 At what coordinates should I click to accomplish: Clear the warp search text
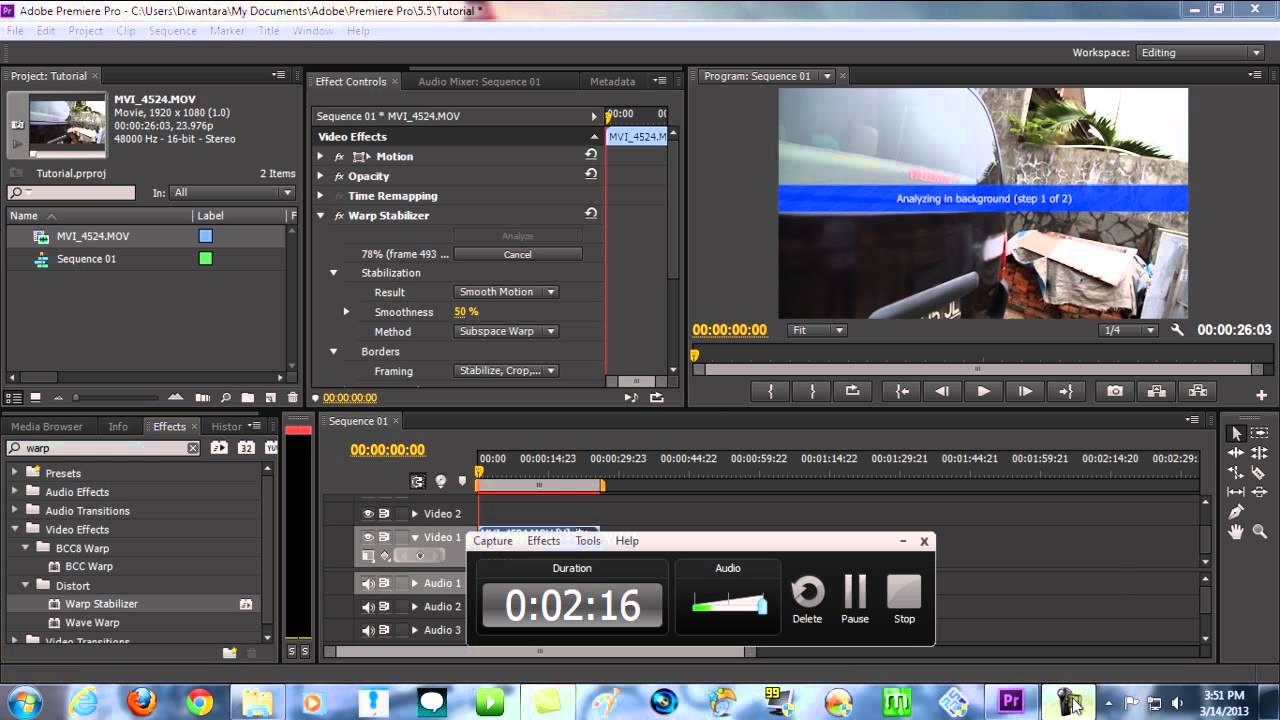click(193, 448)
